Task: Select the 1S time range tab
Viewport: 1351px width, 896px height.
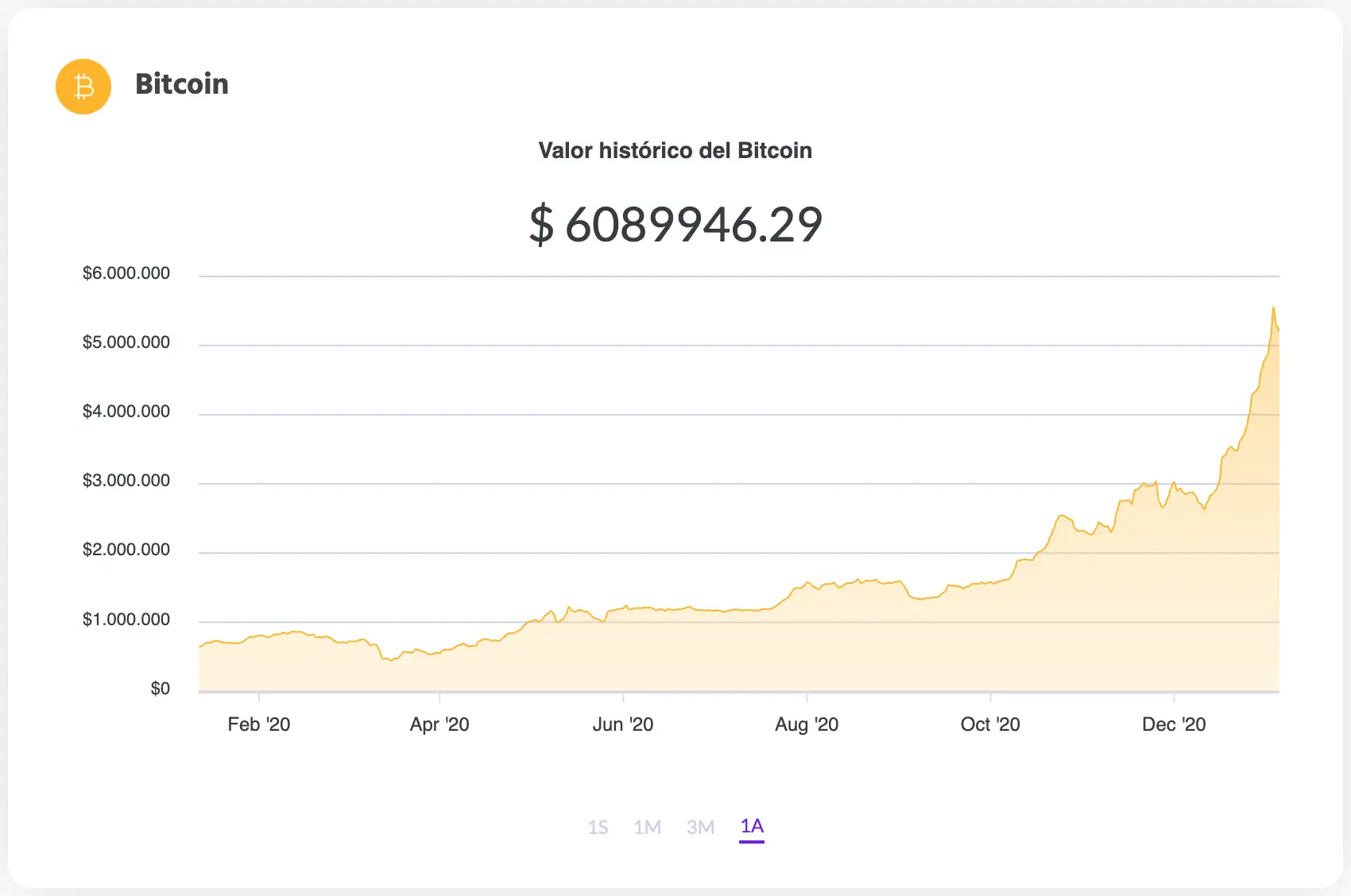Action: tap(598, 828)
